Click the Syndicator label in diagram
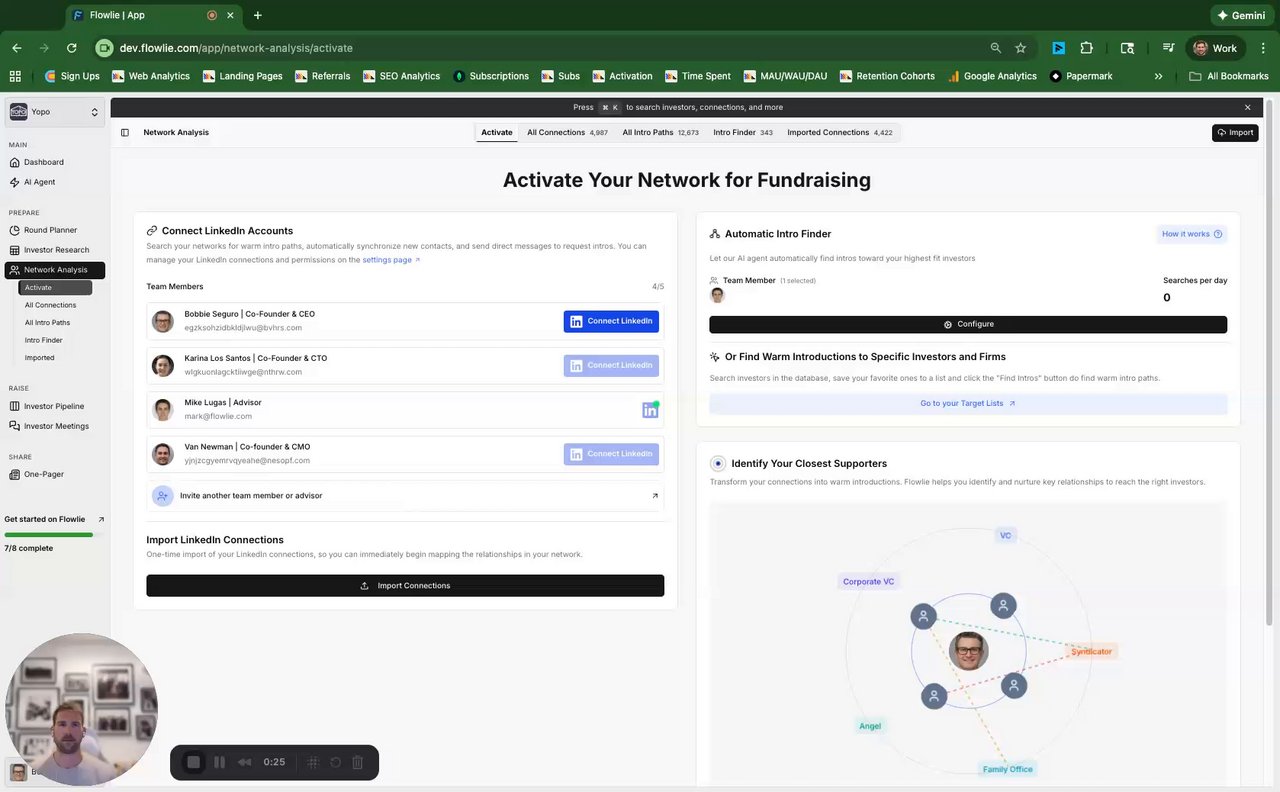The height and width of the screenshot is (792, 1280). [1091, 652]
